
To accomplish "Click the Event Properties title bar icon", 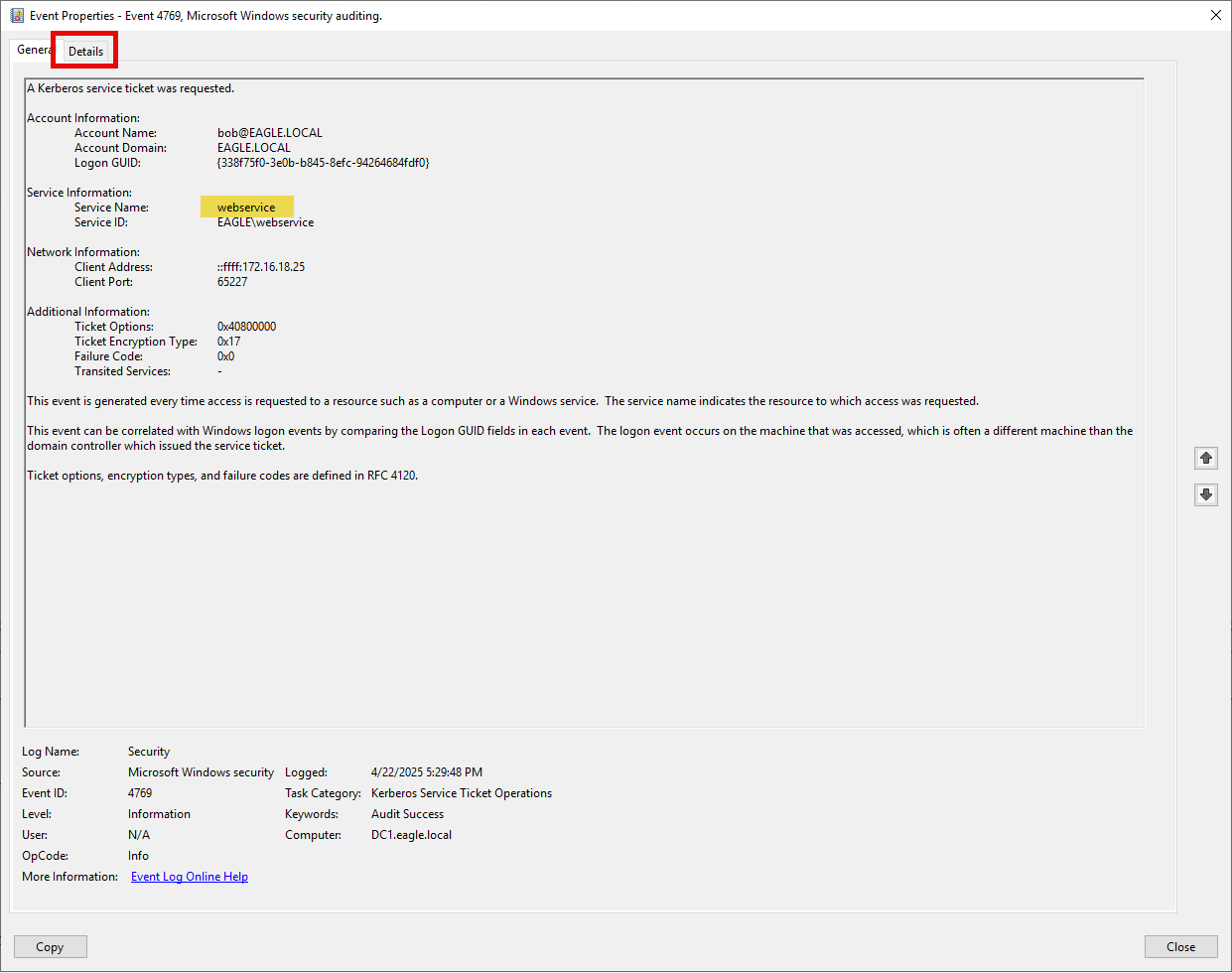I will [x=16, y=16].
